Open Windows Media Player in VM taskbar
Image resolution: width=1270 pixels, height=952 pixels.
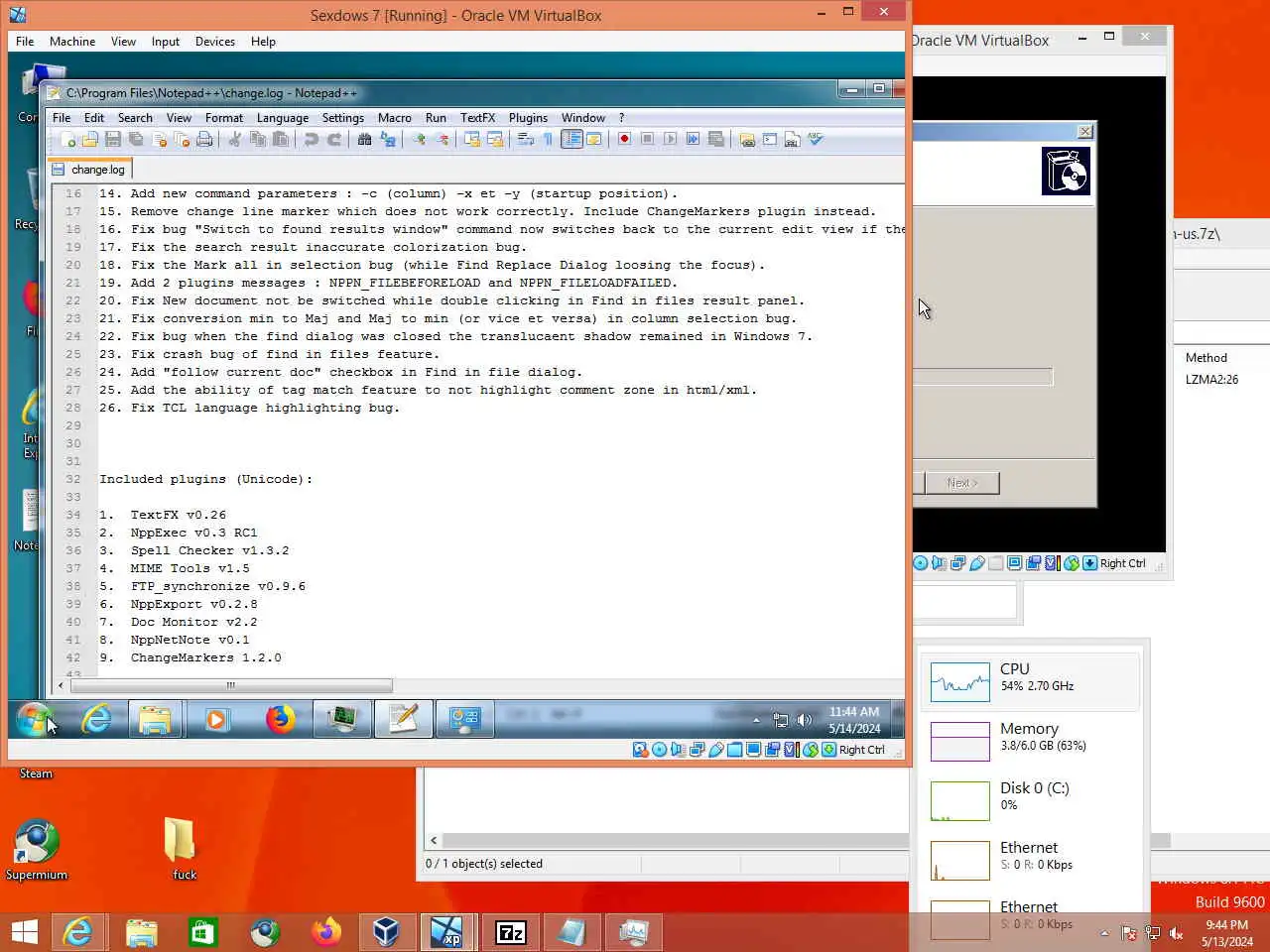coord(216,719)
